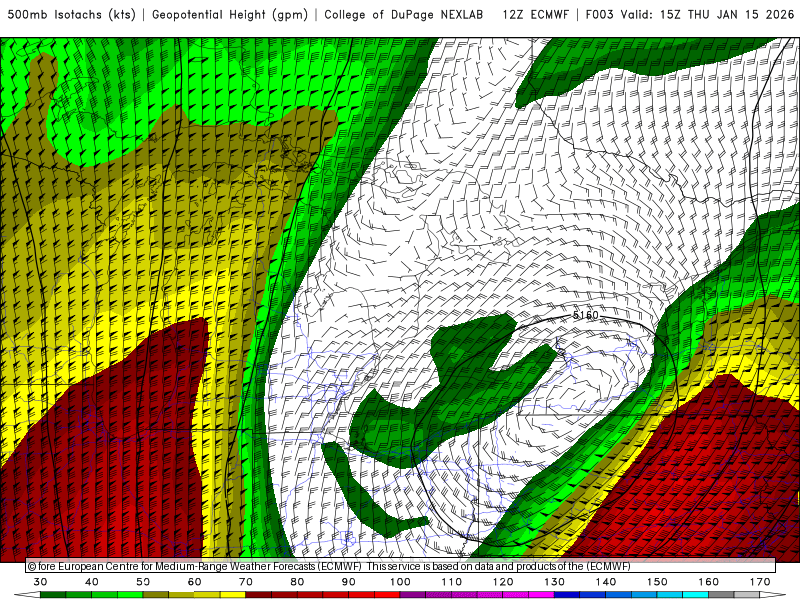800x600 pixels.
Task: Click 'College of DuPage NEXLAB' in header
Action: pyautogui.click(x=404, y=15)
